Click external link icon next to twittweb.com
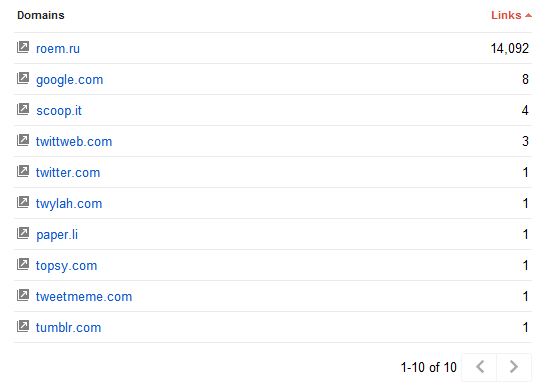The height and width of the screenshot is (388, 545). [23, 140]
